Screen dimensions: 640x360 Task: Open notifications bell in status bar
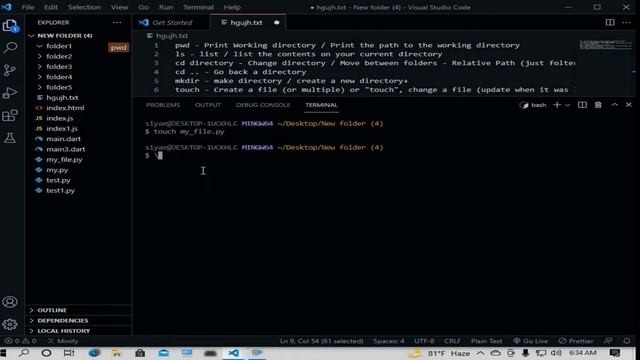pos(627,341)
